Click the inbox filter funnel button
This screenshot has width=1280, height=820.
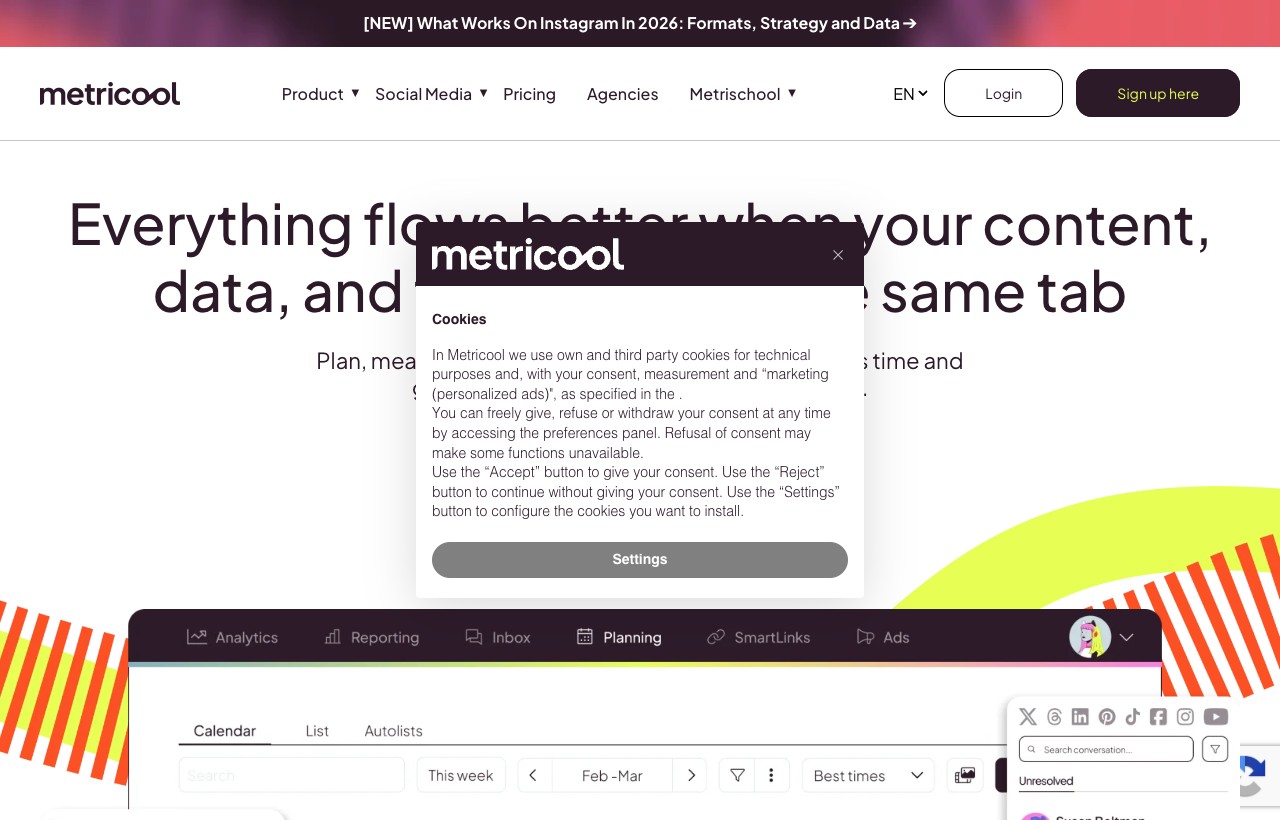1215,749
